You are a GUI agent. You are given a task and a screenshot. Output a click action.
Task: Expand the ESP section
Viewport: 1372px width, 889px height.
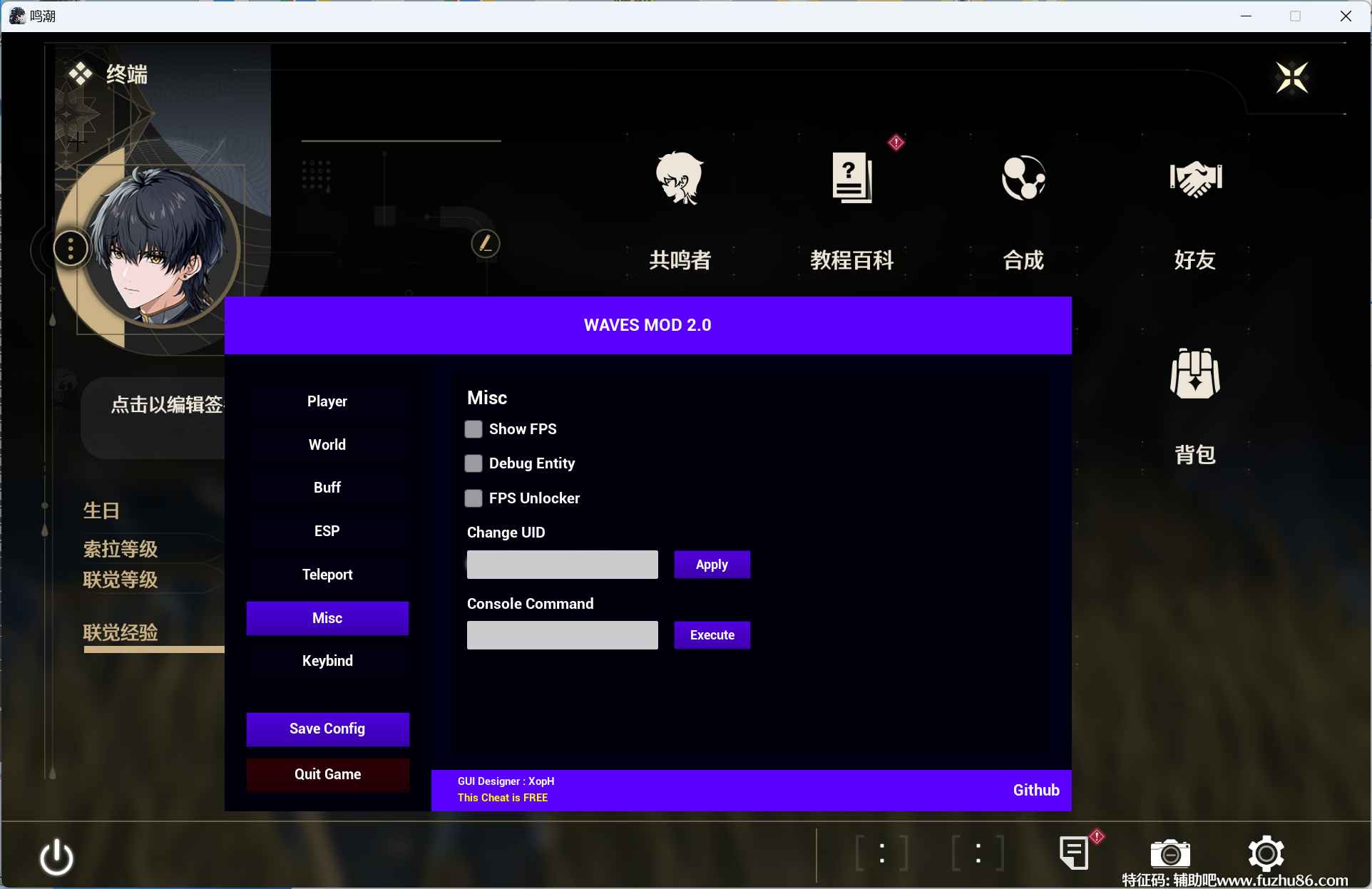point(327,530)
